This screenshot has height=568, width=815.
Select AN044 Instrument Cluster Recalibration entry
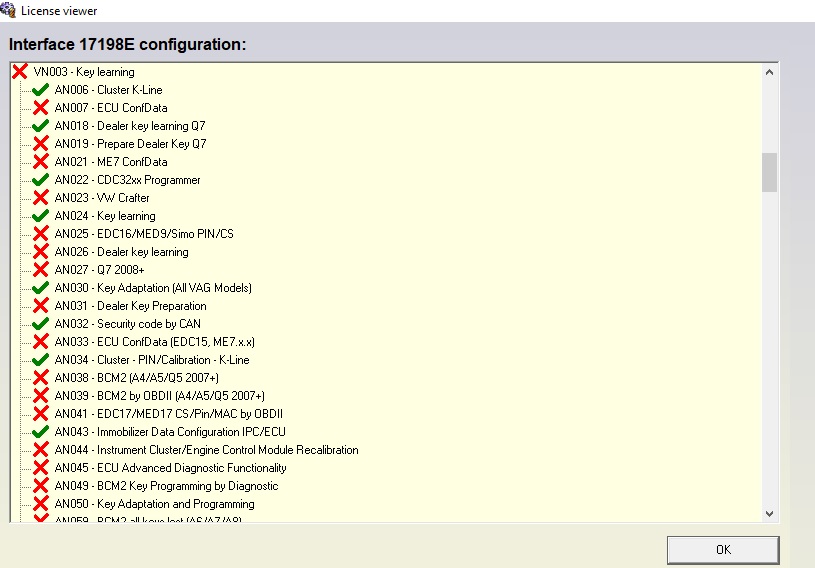[206, 450]
